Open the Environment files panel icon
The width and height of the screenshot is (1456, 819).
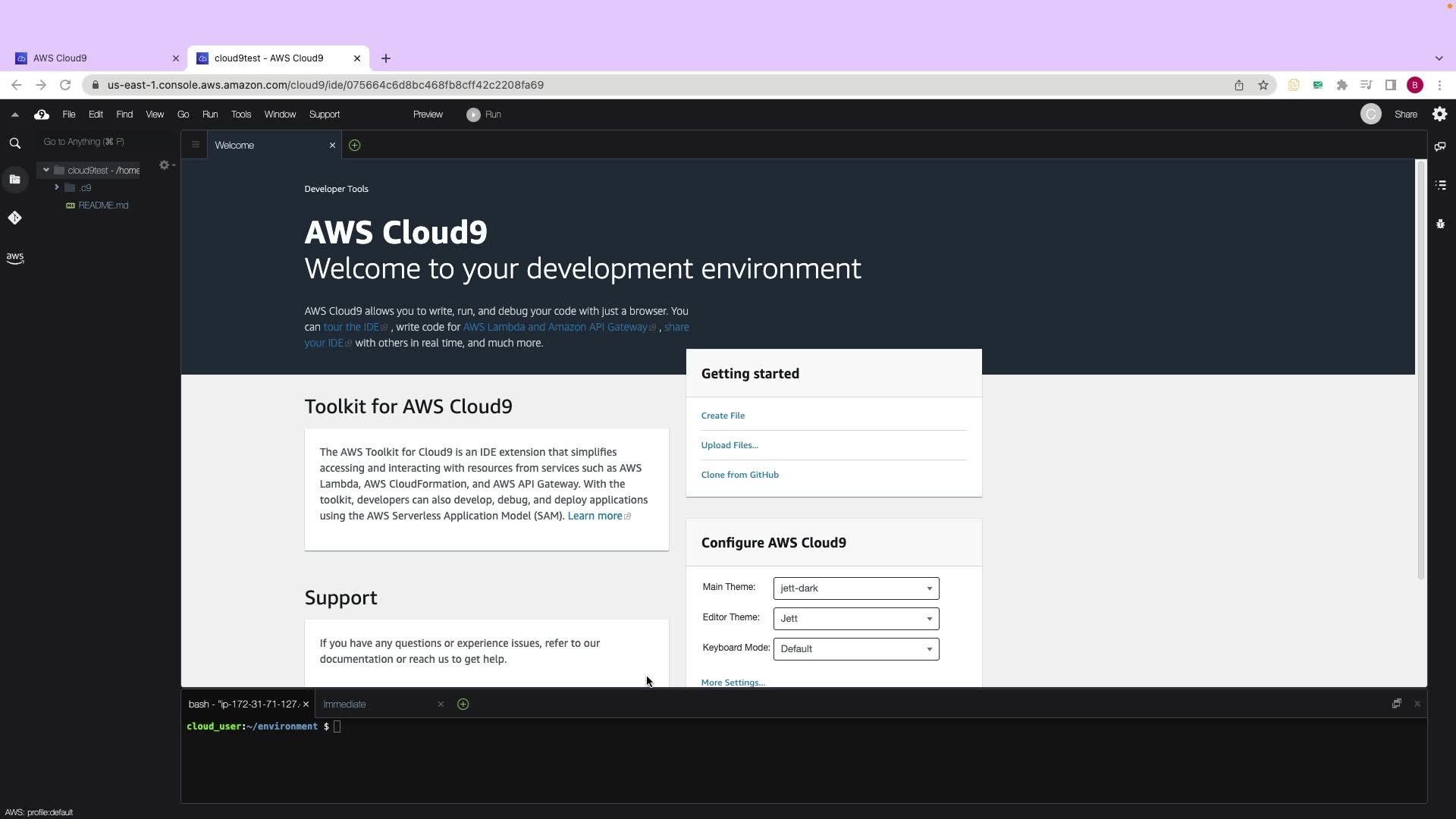14,180
